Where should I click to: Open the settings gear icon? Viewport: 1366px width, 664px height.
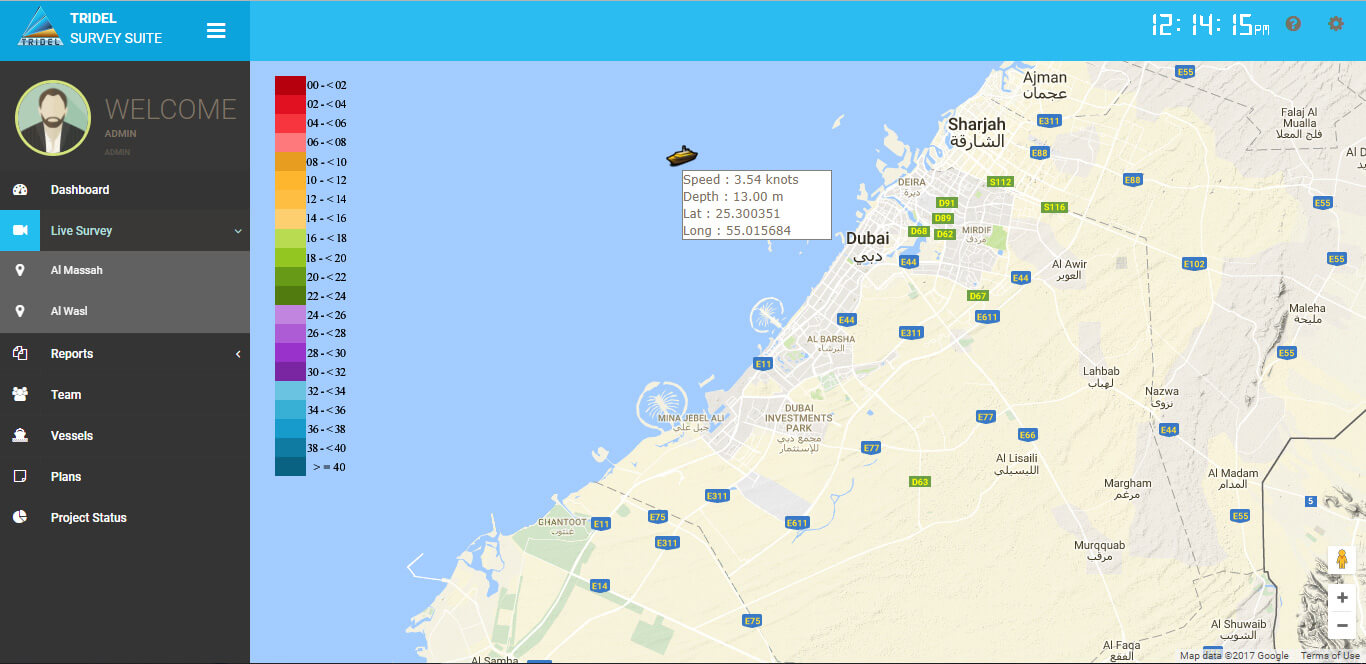(1335, 24)
